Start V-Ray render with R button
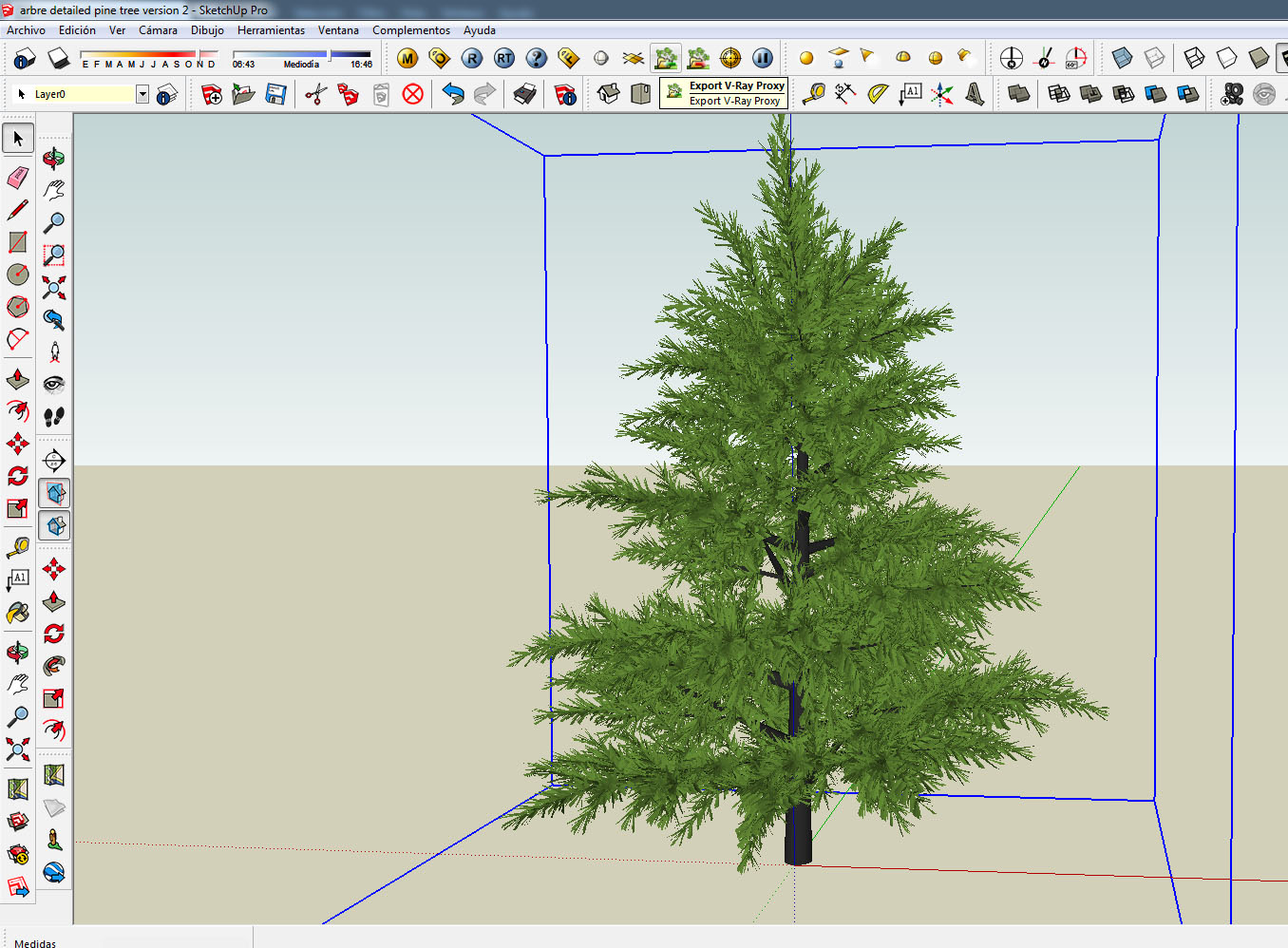Screen dimensions: 1288x948 click(472, 58)
